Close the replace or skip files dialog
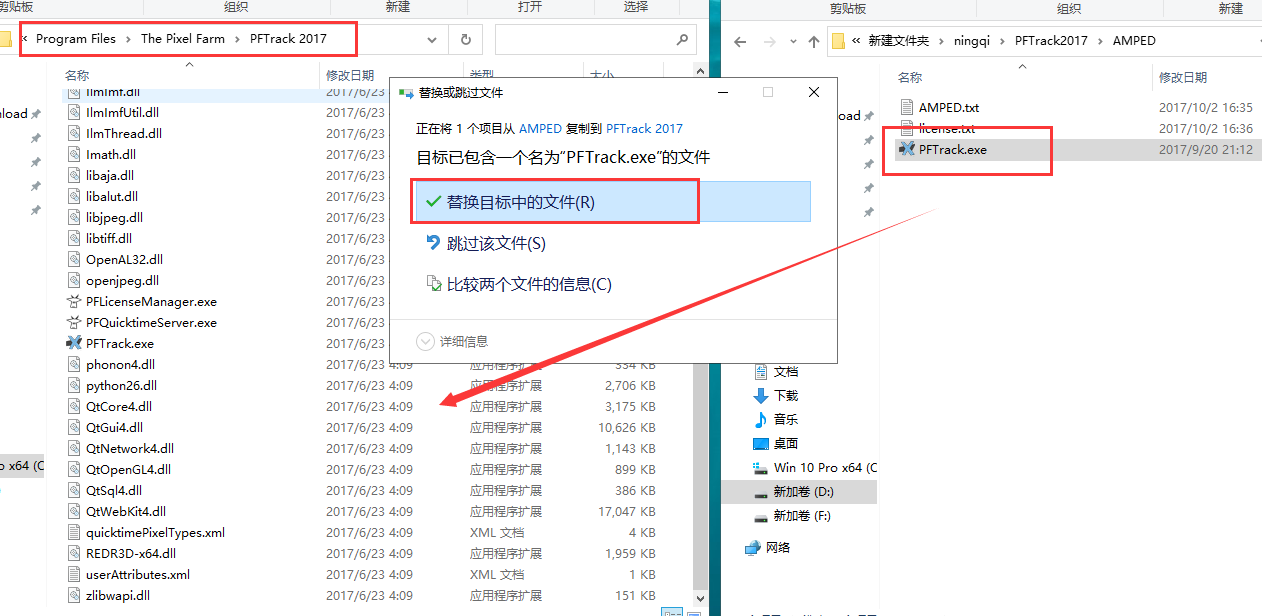This screenshot has width=1262, height=616. pyautogui.click(x=814, y=92)
